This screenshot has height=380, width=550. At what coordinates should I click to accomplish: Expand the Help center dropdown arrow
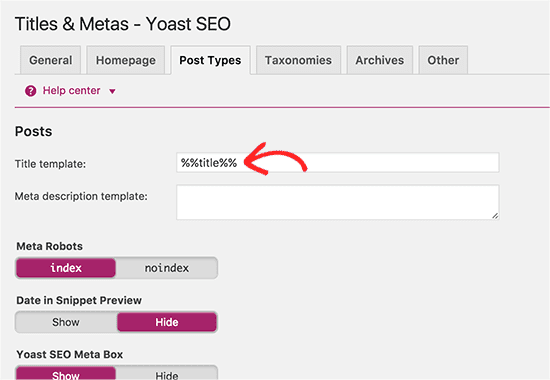pos(112,92)
